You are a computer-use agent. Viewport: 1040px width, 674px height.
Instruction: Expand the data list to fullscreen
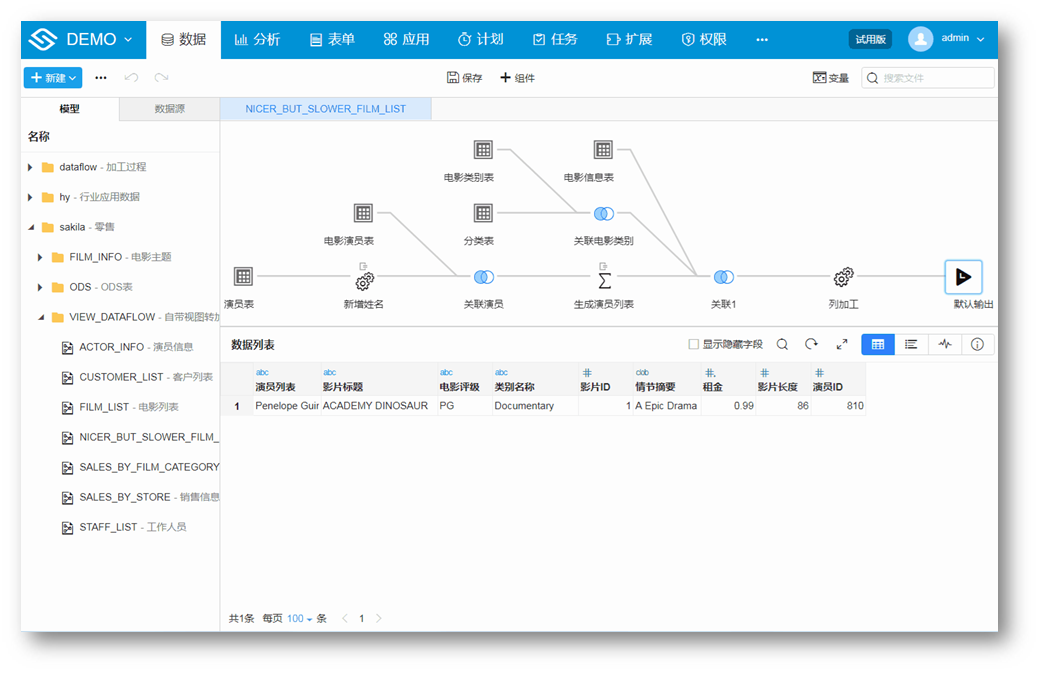[842, 344]
